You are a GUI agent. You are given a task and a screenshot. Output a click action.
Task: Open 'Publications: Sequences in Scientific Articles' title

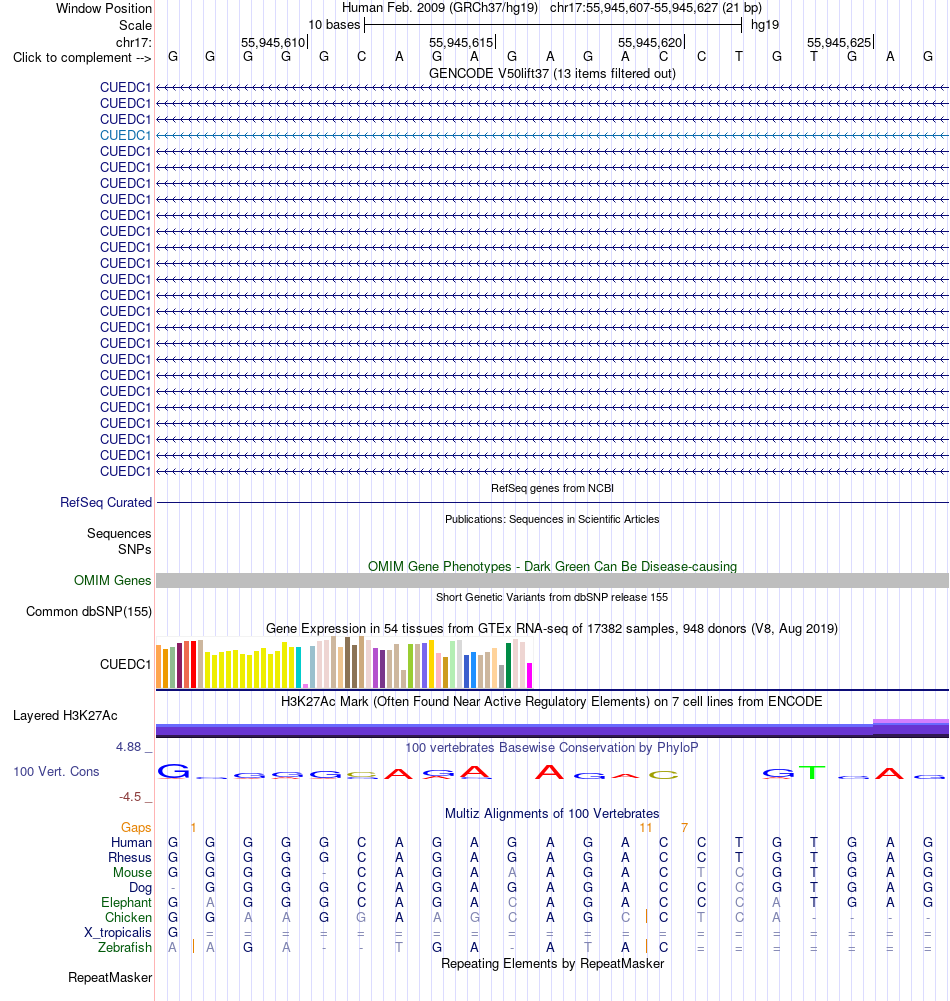[x=552, y=519]
